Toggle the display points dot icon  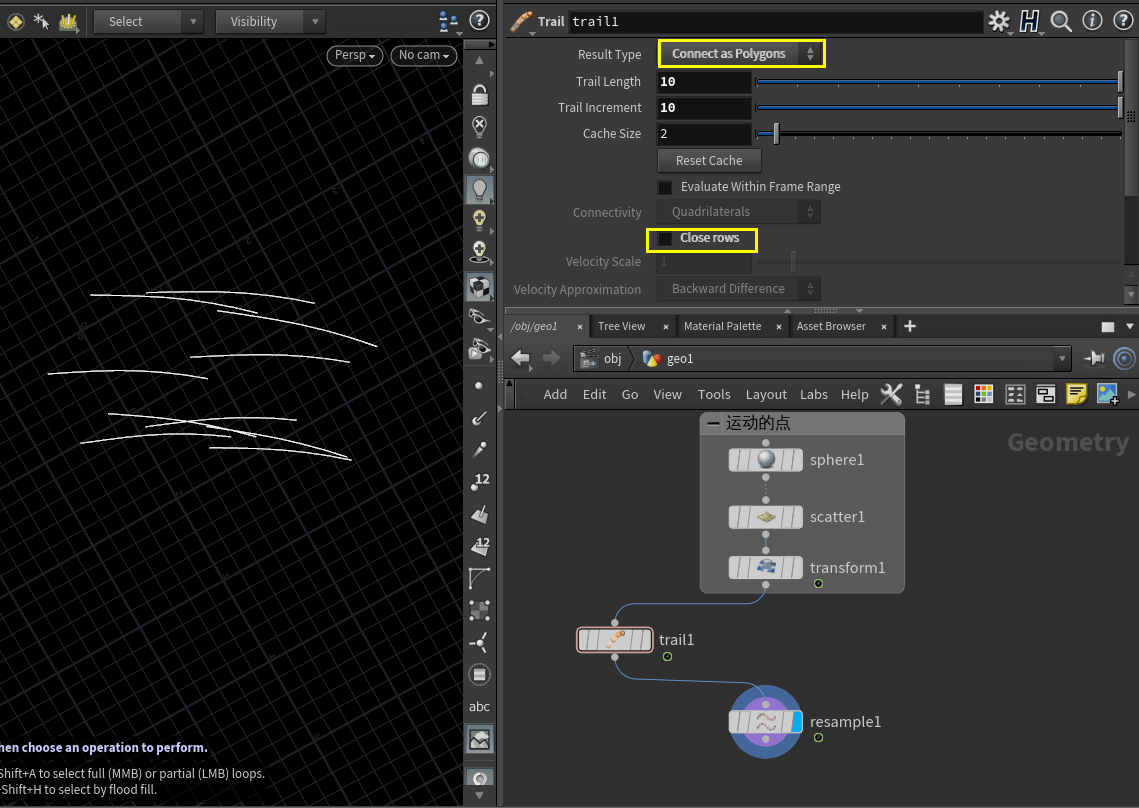pos(479,386)
